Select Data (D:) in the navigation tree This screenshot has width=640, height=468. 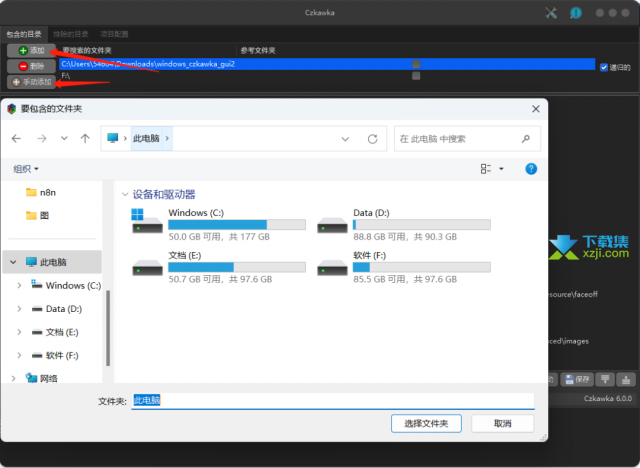click(x=57, y=309)
